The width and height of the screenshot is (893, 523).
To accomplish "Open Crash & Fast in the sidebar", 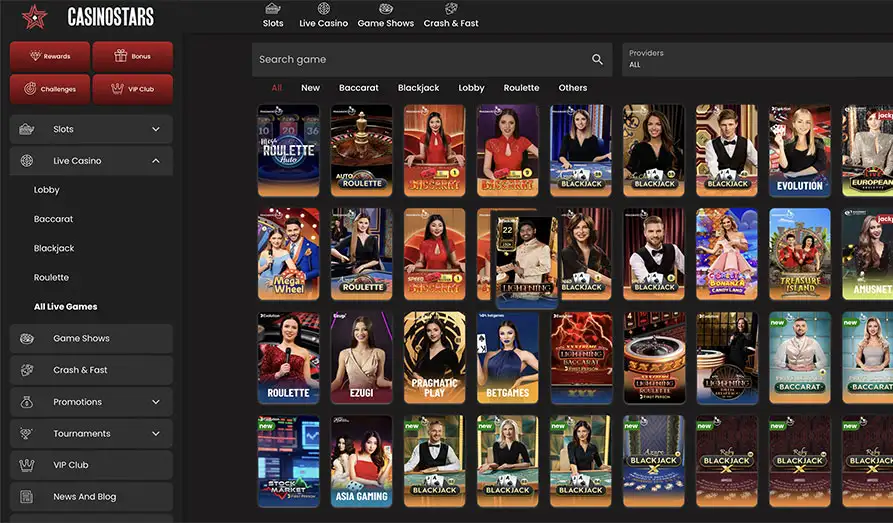I will pos(91,370).
